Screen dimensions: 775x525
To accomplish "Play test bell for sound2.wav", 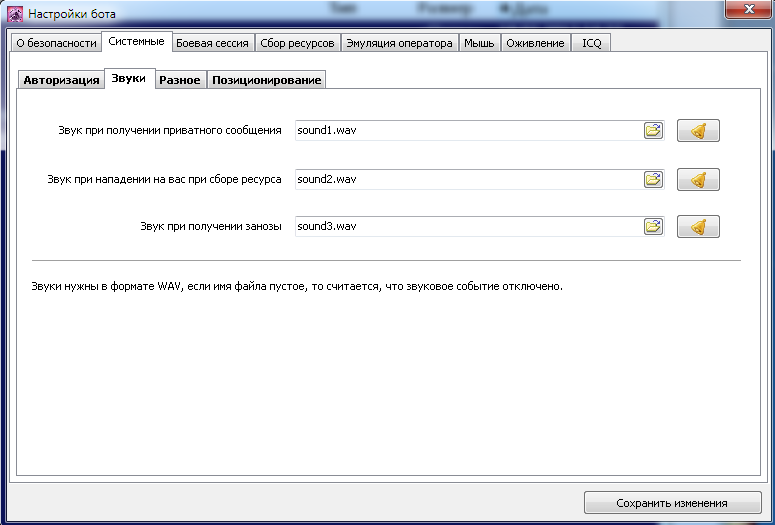I will pos(698,179).
